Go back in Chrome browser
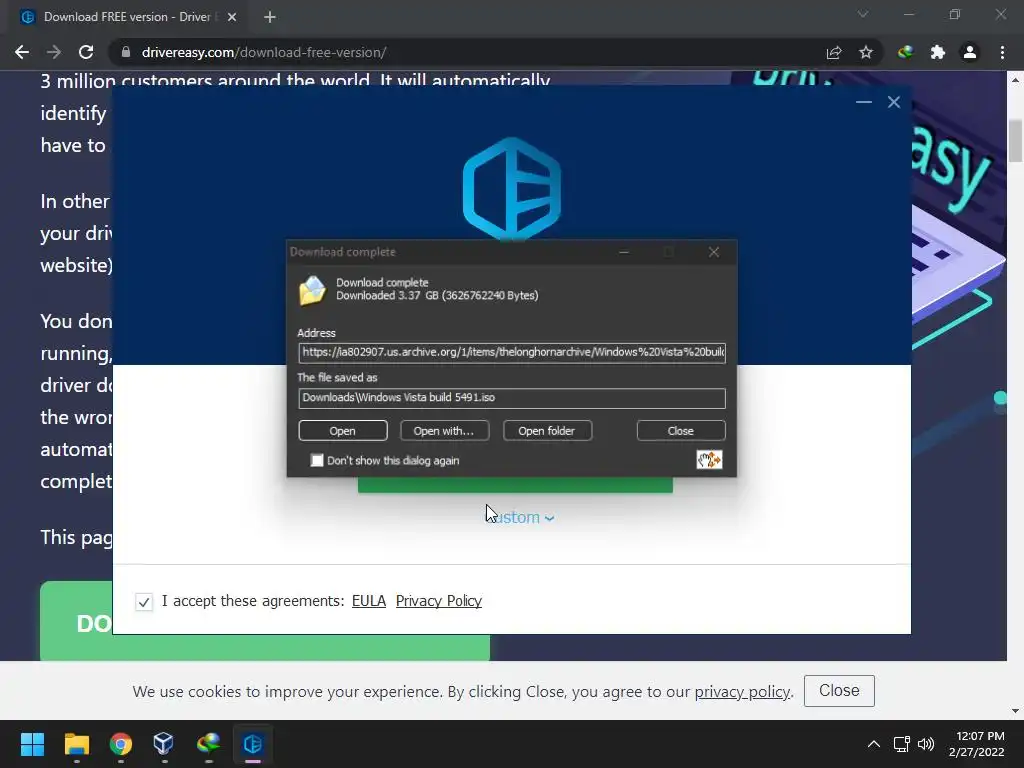The height and width of the screenshot is (768, 1024). tap(22, 52)
